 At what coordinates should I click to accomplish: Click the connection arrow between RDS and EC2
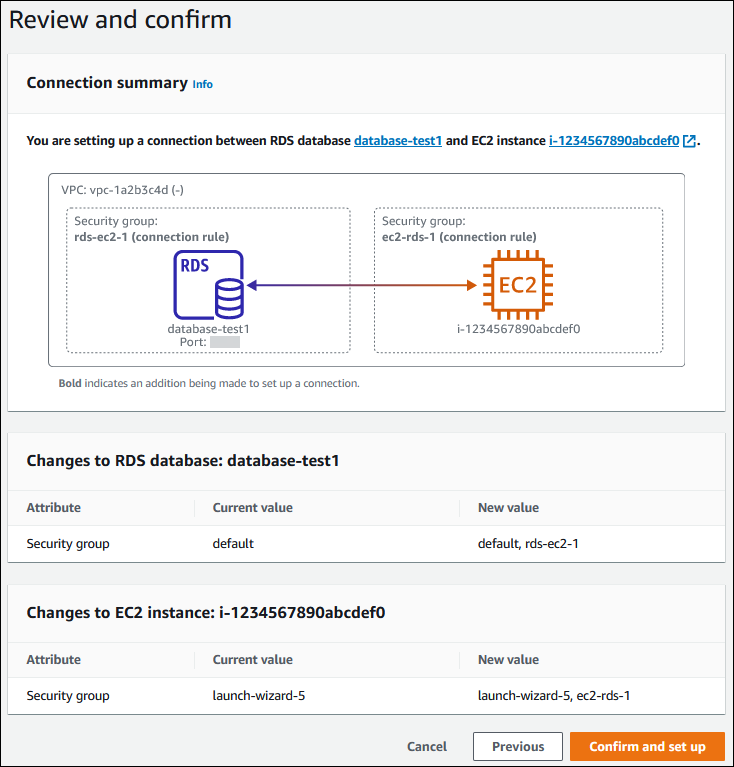(x=362, y=286)
